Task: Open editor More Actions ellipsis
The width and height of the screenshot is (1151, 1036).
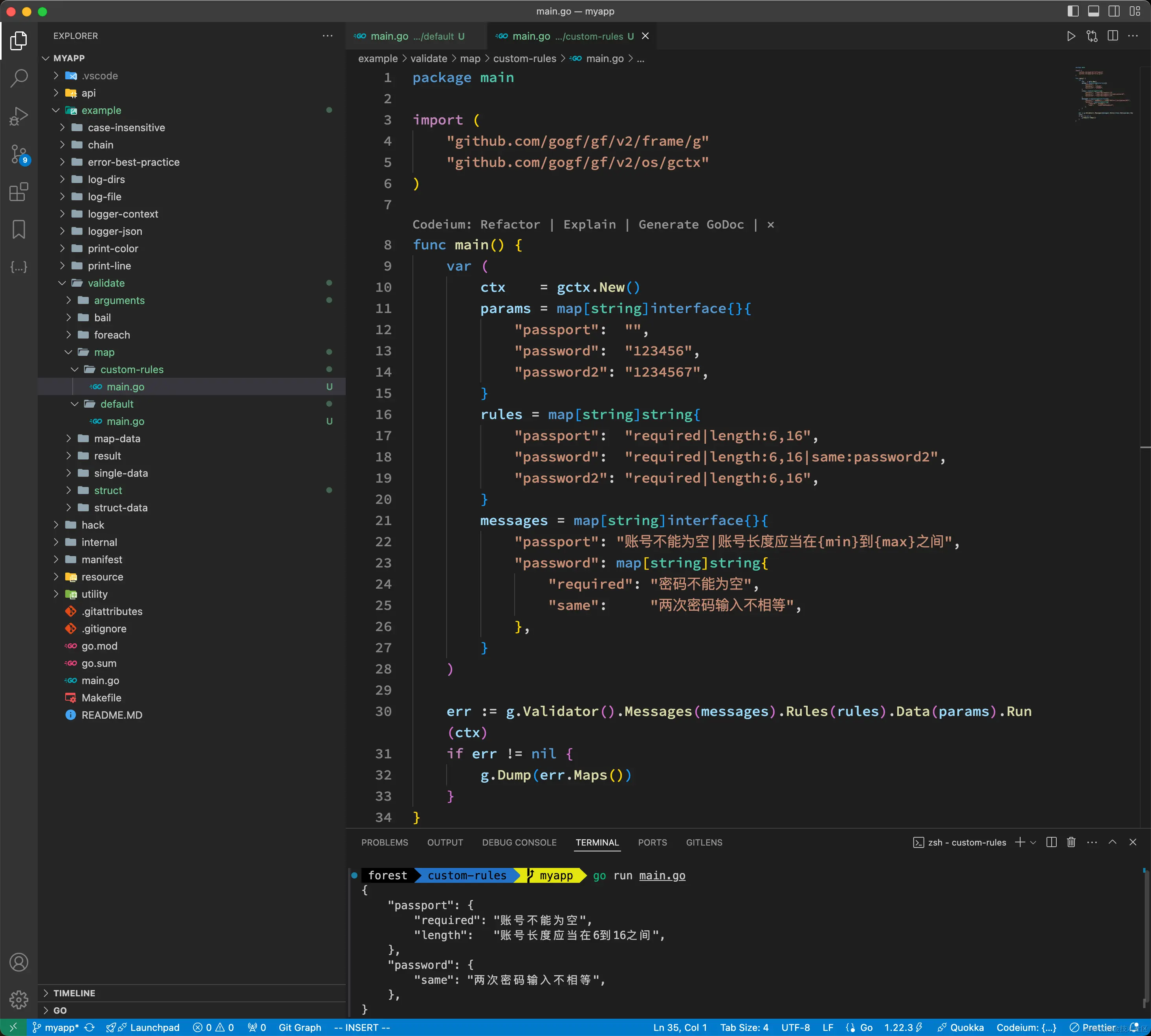Action: click(x=1133, y=36)
